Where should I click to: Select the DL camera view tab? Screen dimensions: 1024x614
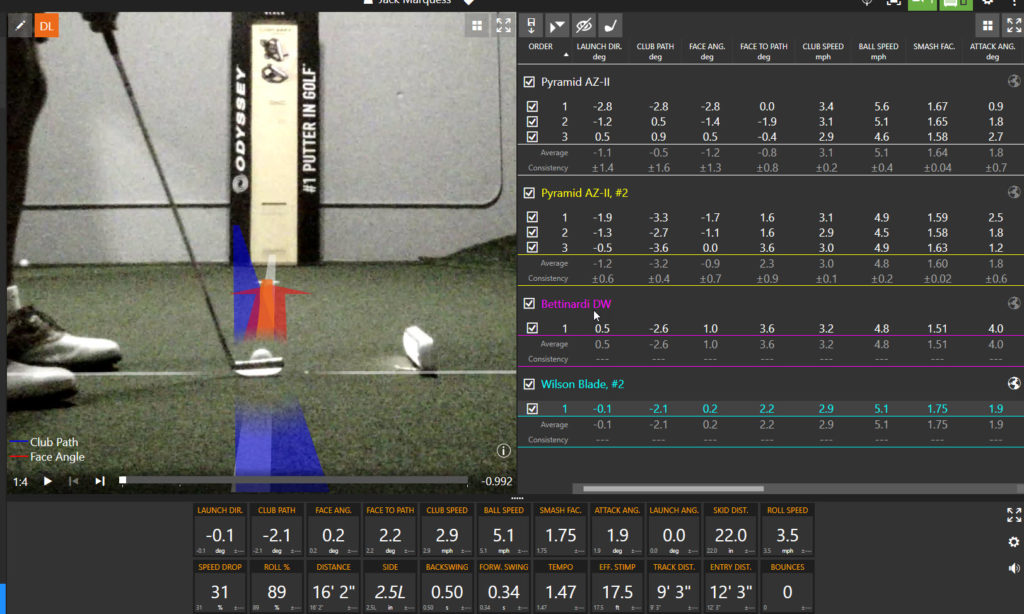[x=46, y=25]
